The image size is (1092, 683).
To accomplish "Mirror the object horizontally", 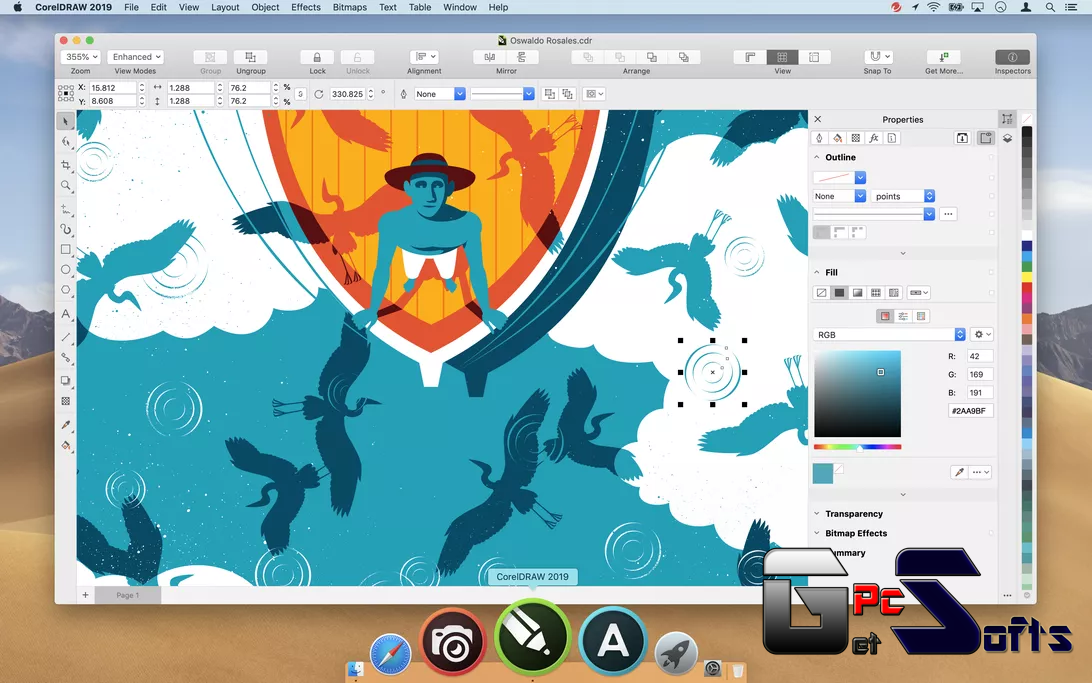I will [490, 57].
